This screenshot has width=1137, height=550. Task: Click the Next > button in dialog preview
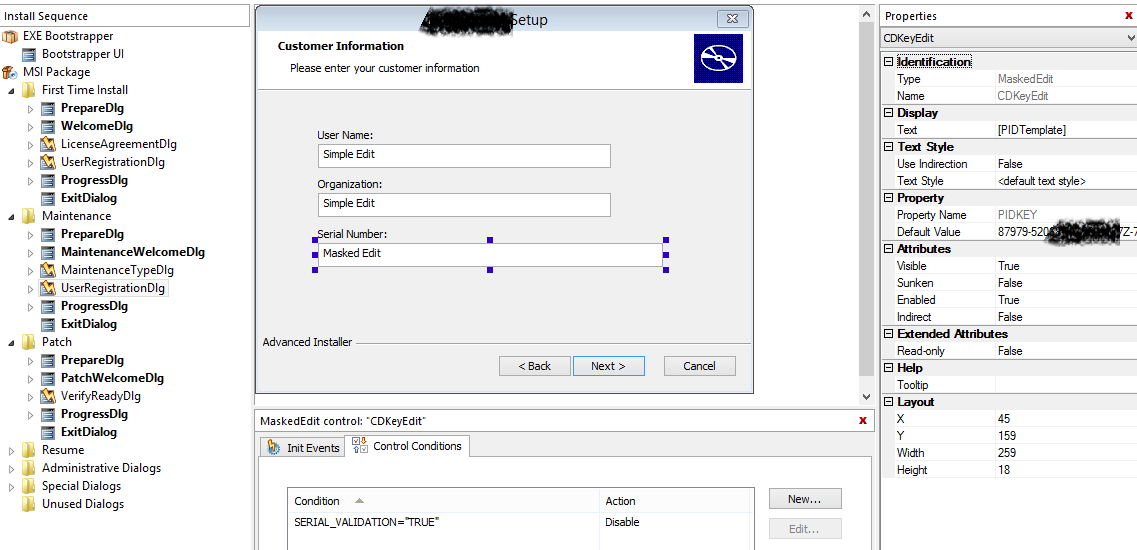point(608,366)
